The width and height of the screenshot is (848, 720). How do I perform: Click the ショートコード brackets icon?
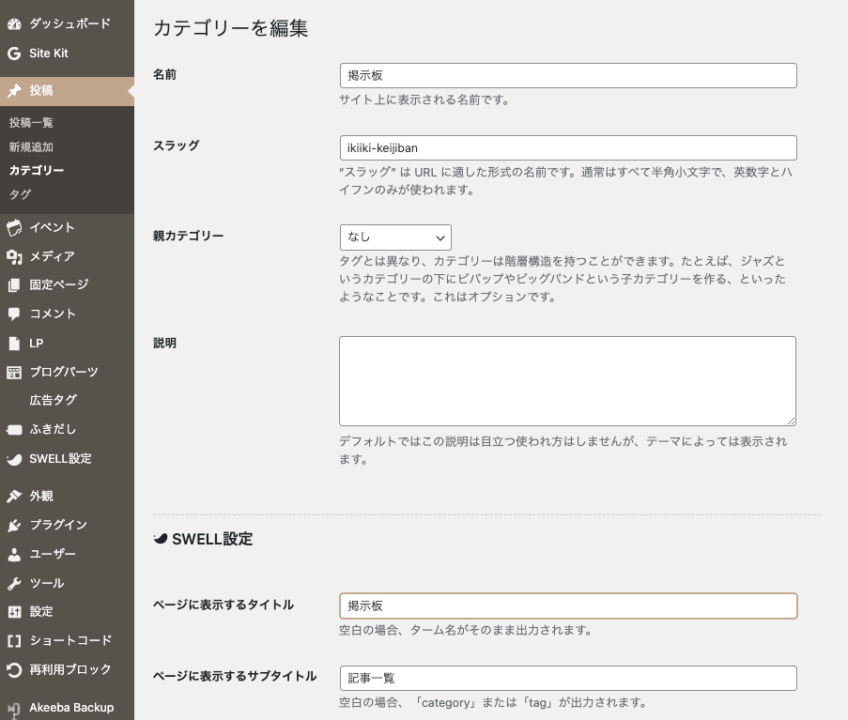point(14,641)
